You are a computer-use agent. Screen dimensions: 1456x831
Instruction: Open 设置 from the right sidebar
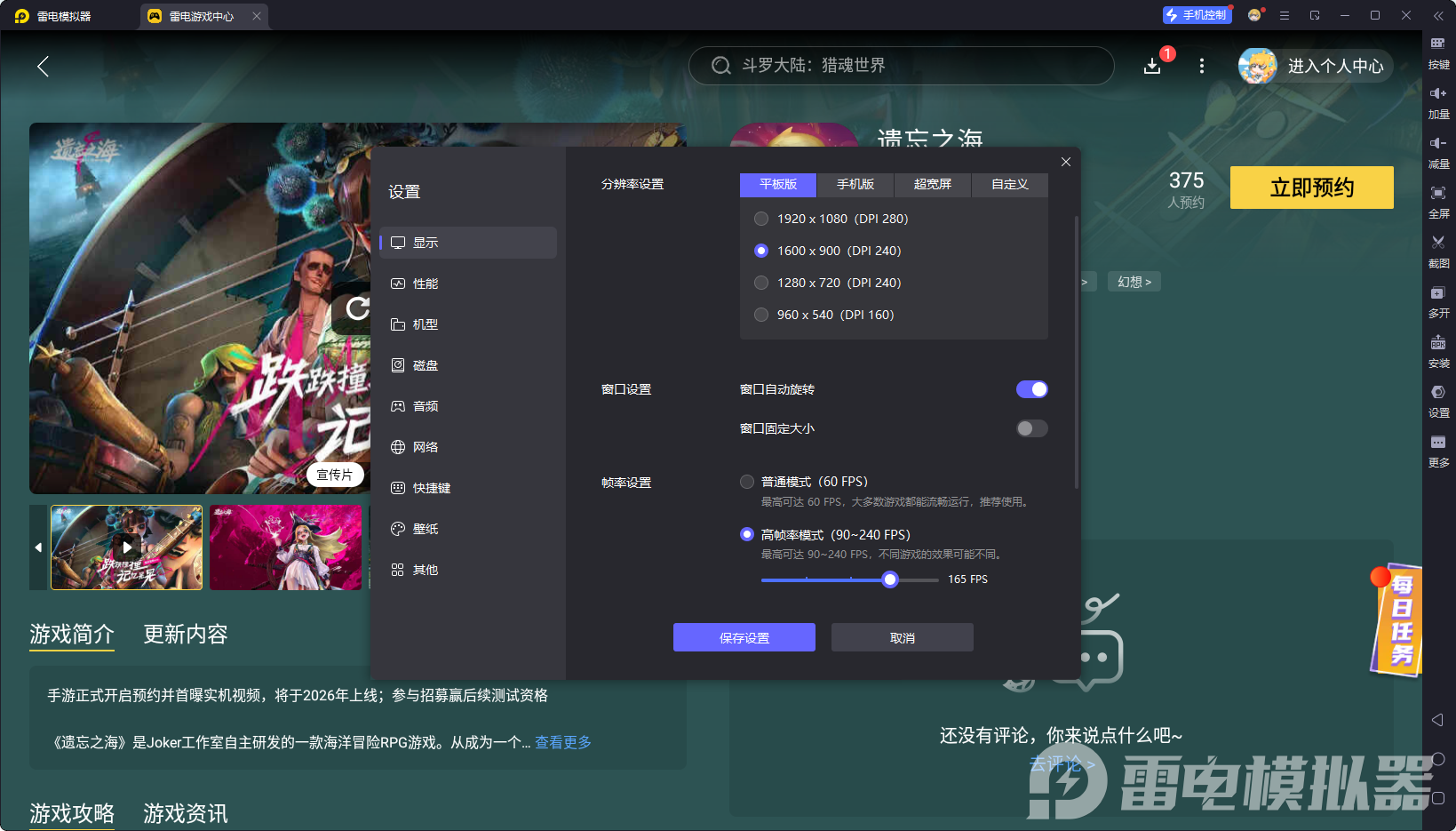1438,402
